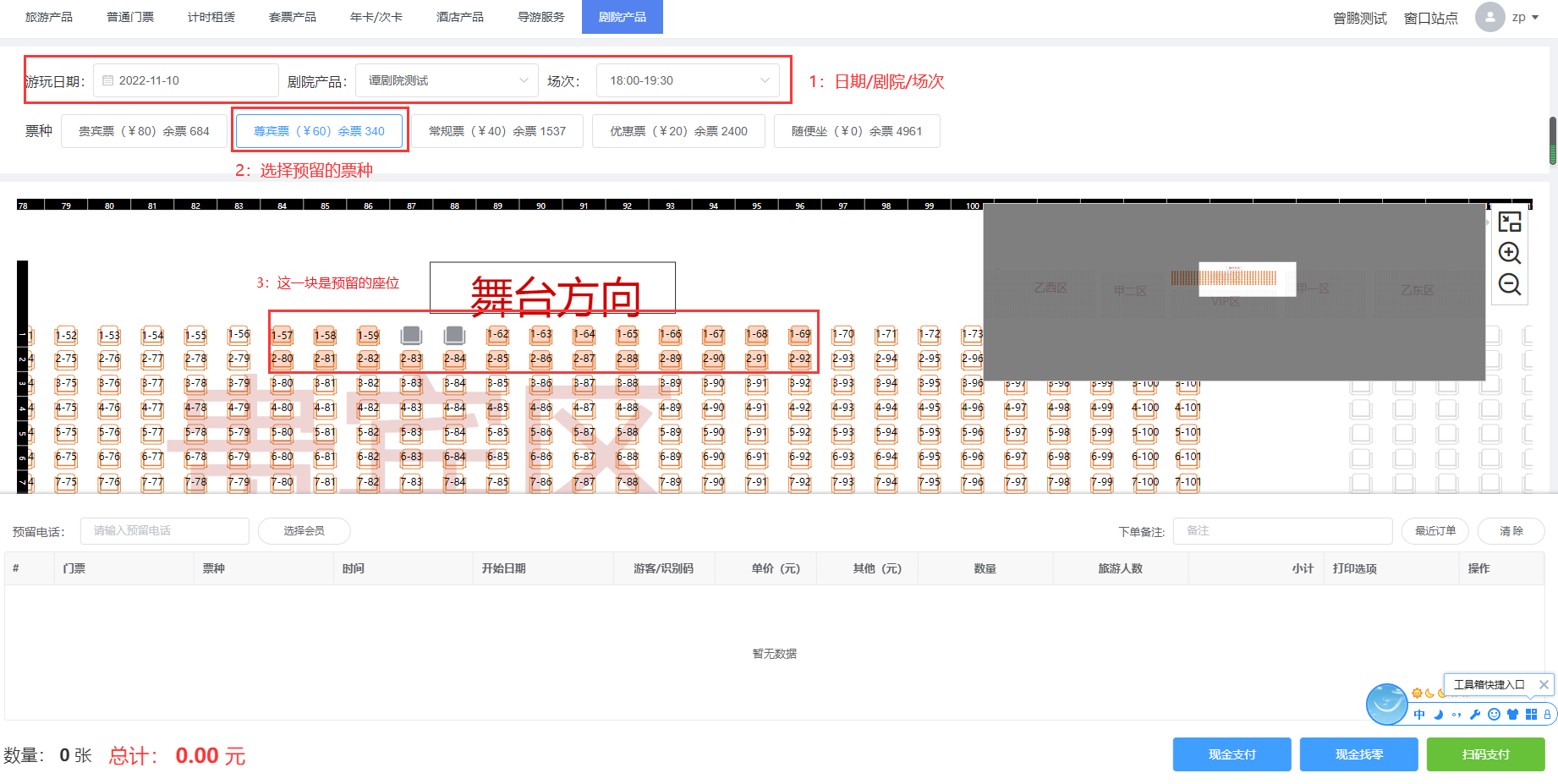Switch to the 酒店产品 tab
The image size is (1558, 784).
coord(460,17)
